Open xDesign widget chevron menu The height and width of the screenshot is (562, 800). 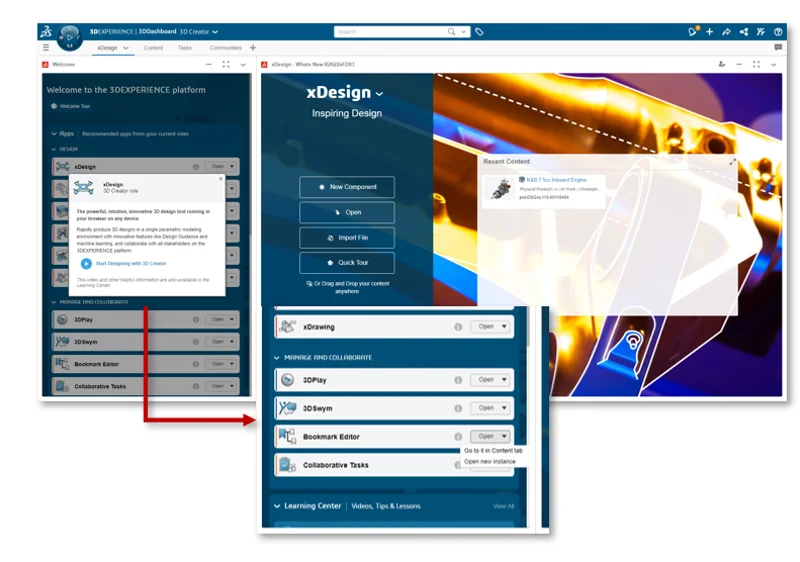click(x=773, y=64)
